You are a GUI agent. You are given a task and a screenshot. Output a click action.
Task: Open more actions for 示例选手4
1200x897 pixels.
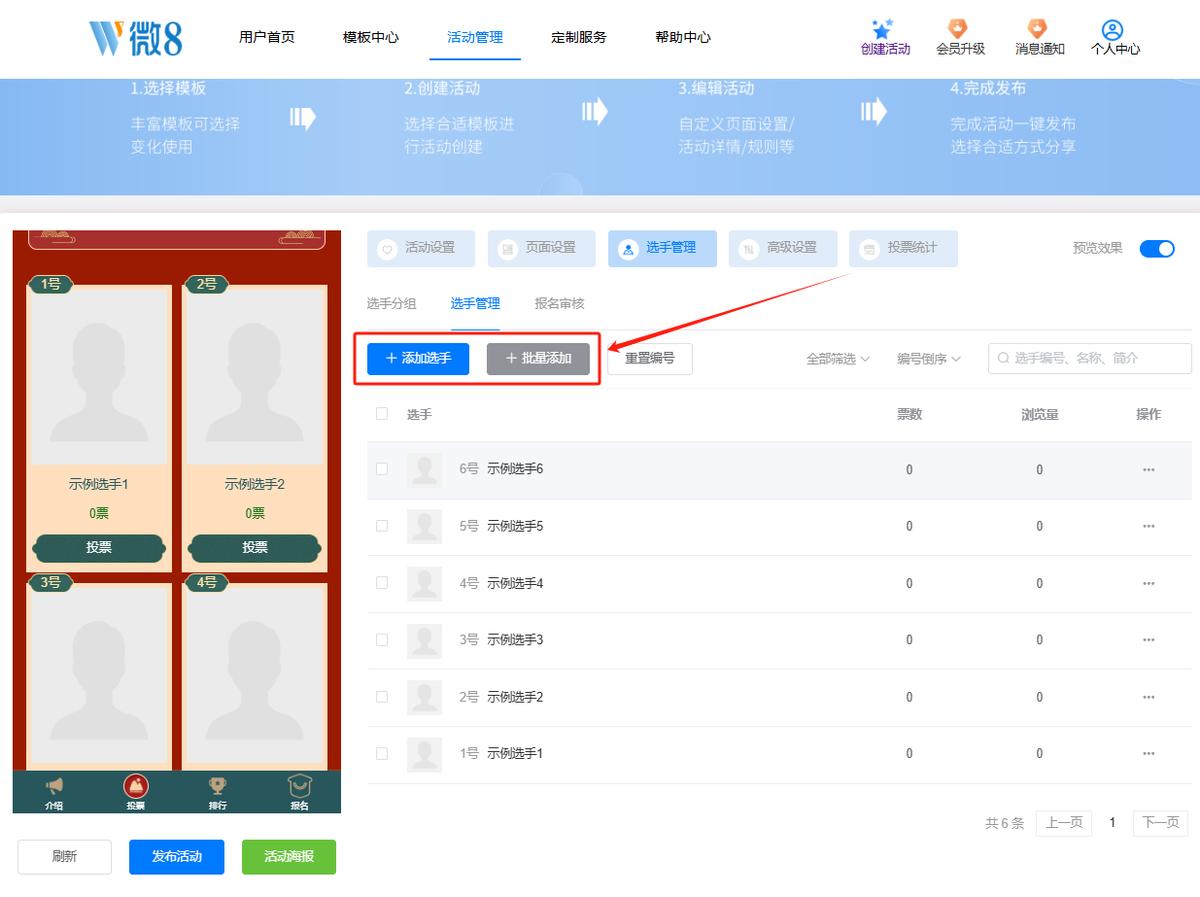coord(1148,583)
